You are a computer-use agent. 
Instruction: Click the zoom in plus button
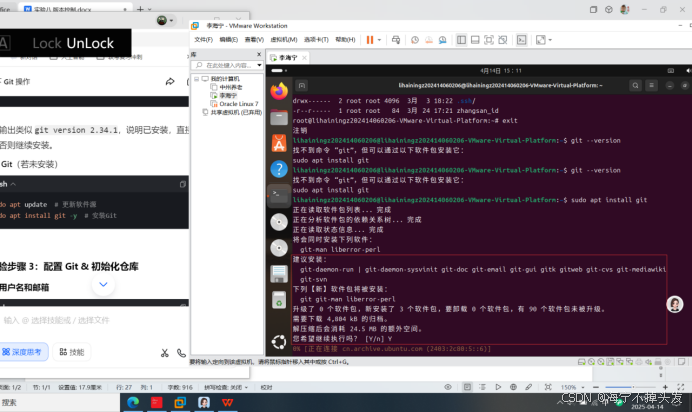click(666, 387)
